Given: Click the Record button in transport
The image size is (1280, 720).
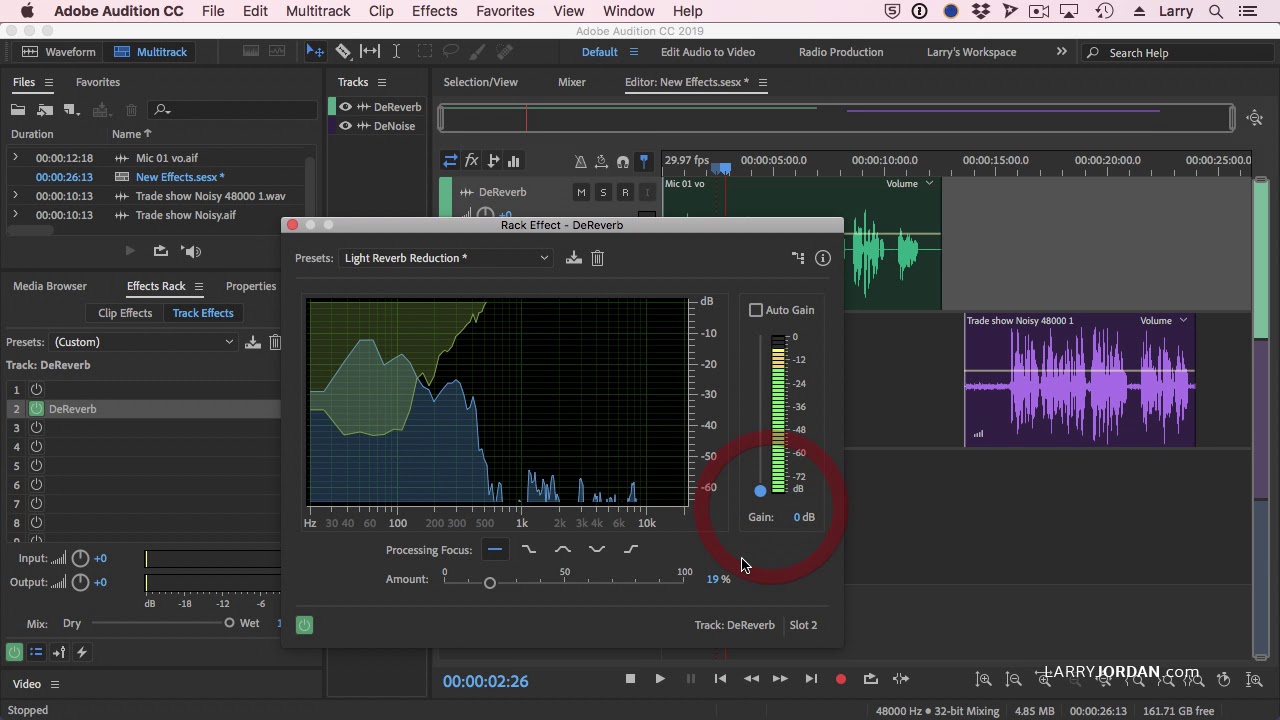Looking at the screenshot, I should click(841, 679).
